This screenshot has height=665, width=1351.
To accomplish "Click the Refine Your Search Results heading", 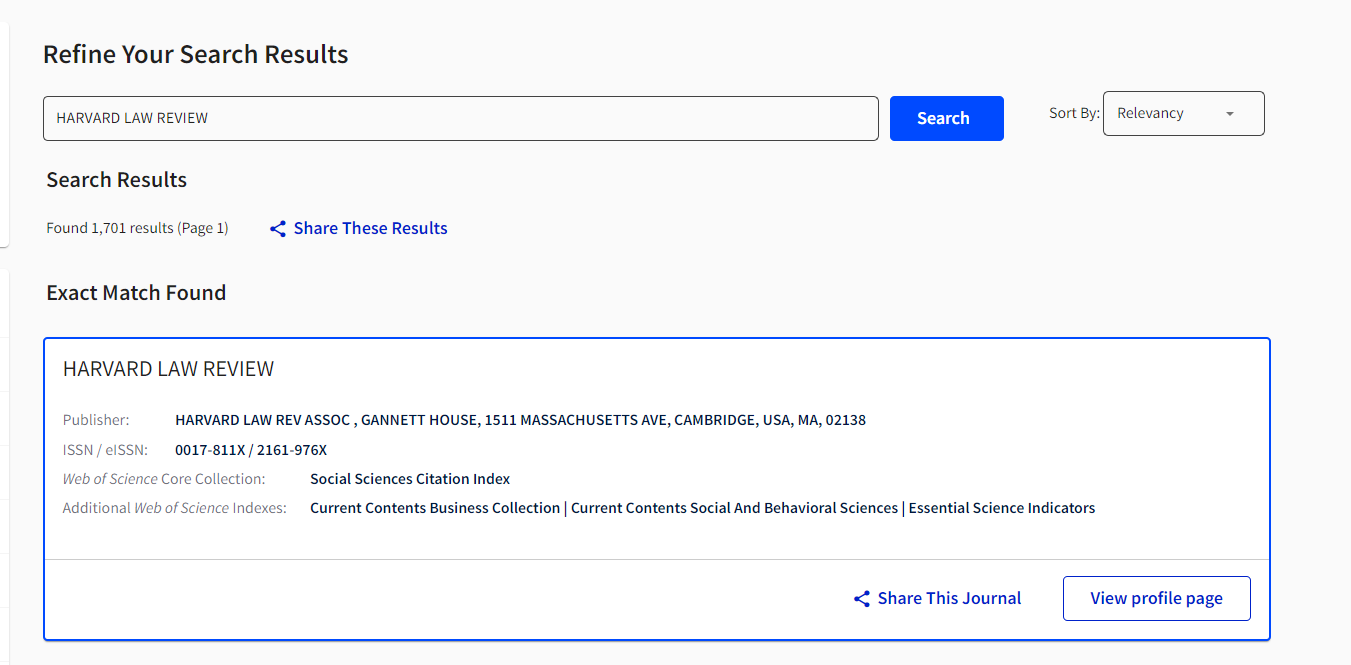I will 195,55.
